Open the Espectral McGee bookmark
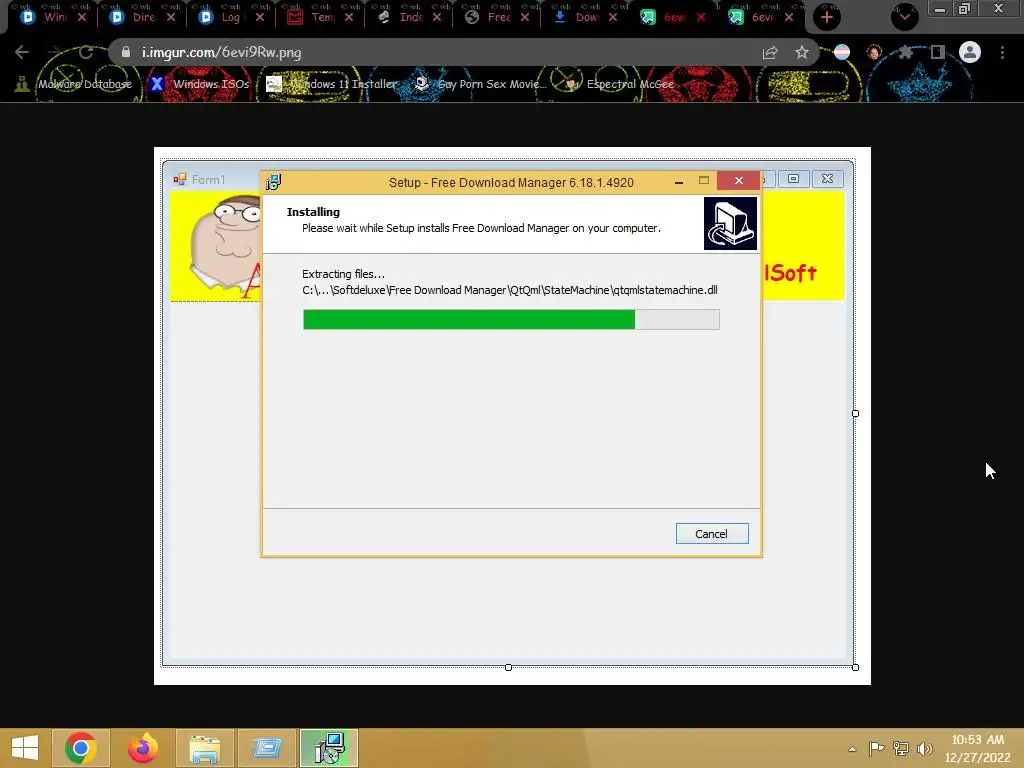 tap(620, 84)
